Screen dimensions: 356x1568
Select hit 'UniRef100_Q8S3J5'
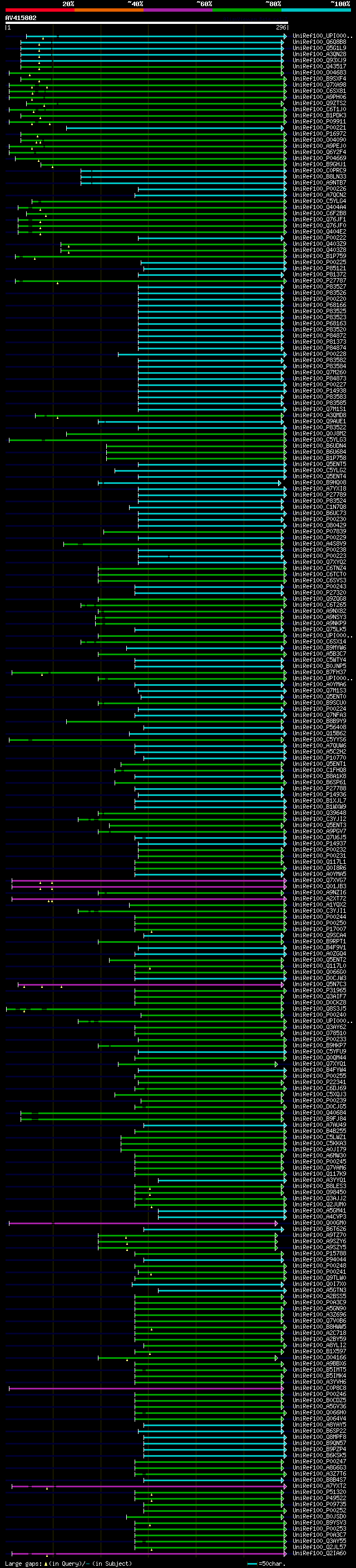(319, 1008)
